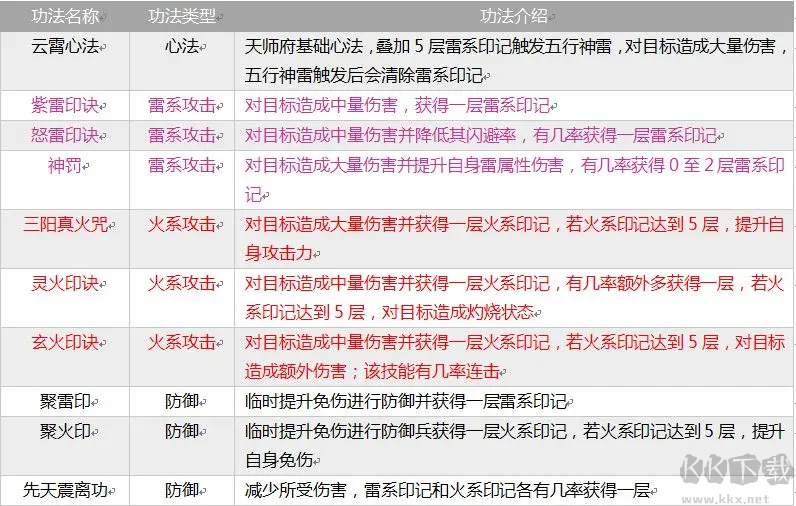Select the 提升自身攻击力 description cell

pos(514,239)
